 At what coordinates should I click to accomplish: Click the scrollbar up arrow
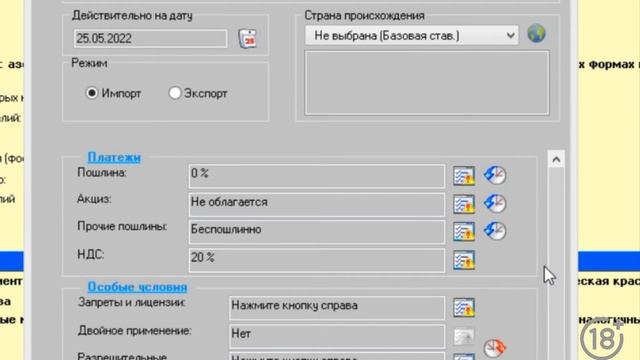pyautogui.click(x=556, y=160)
